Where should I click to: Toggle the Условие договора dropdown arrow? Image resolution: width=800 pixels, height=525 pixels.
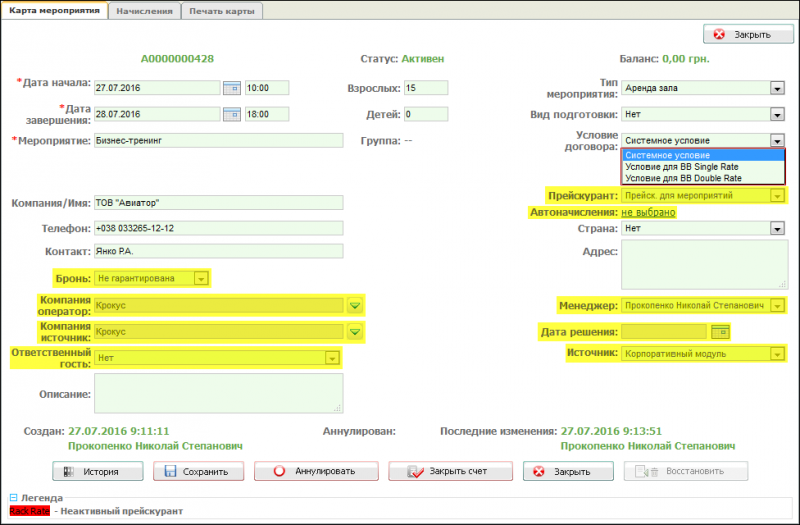pyautogui.click(x=777, y=141)
